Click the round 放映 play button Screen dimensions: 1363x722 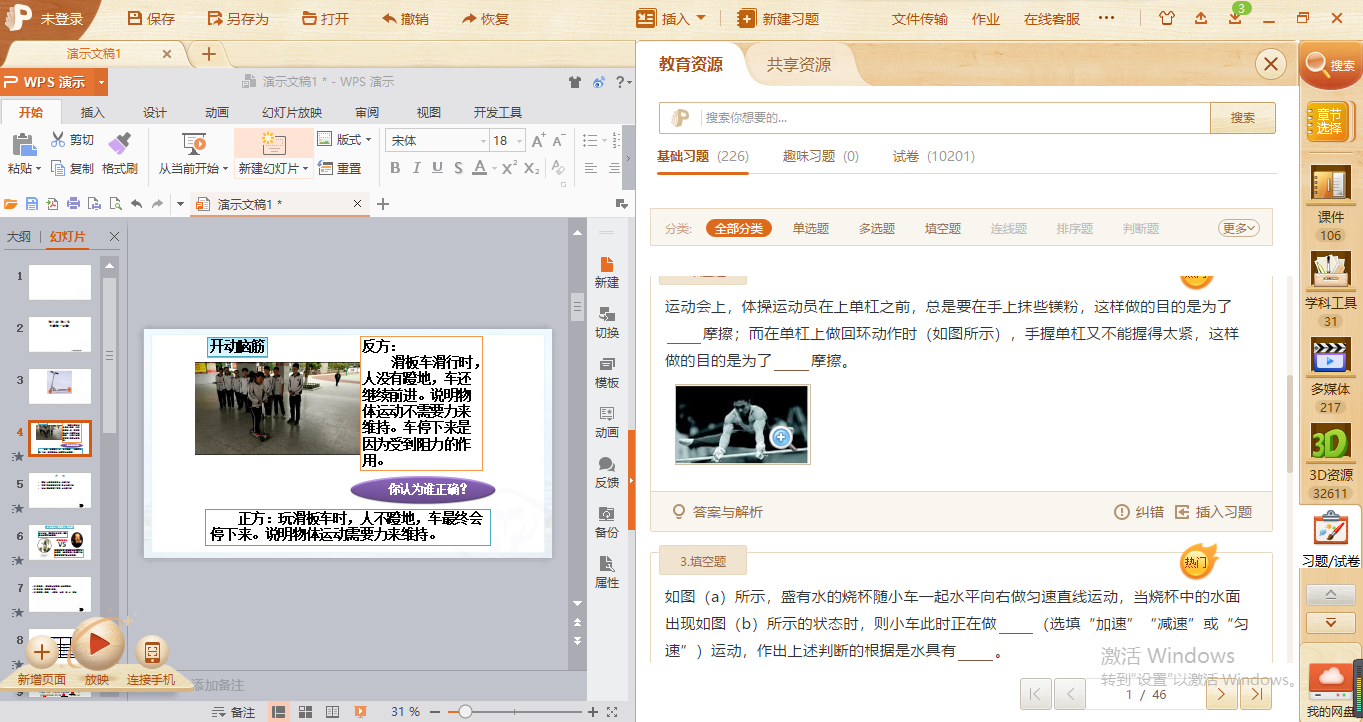click(x=98, y=645)
